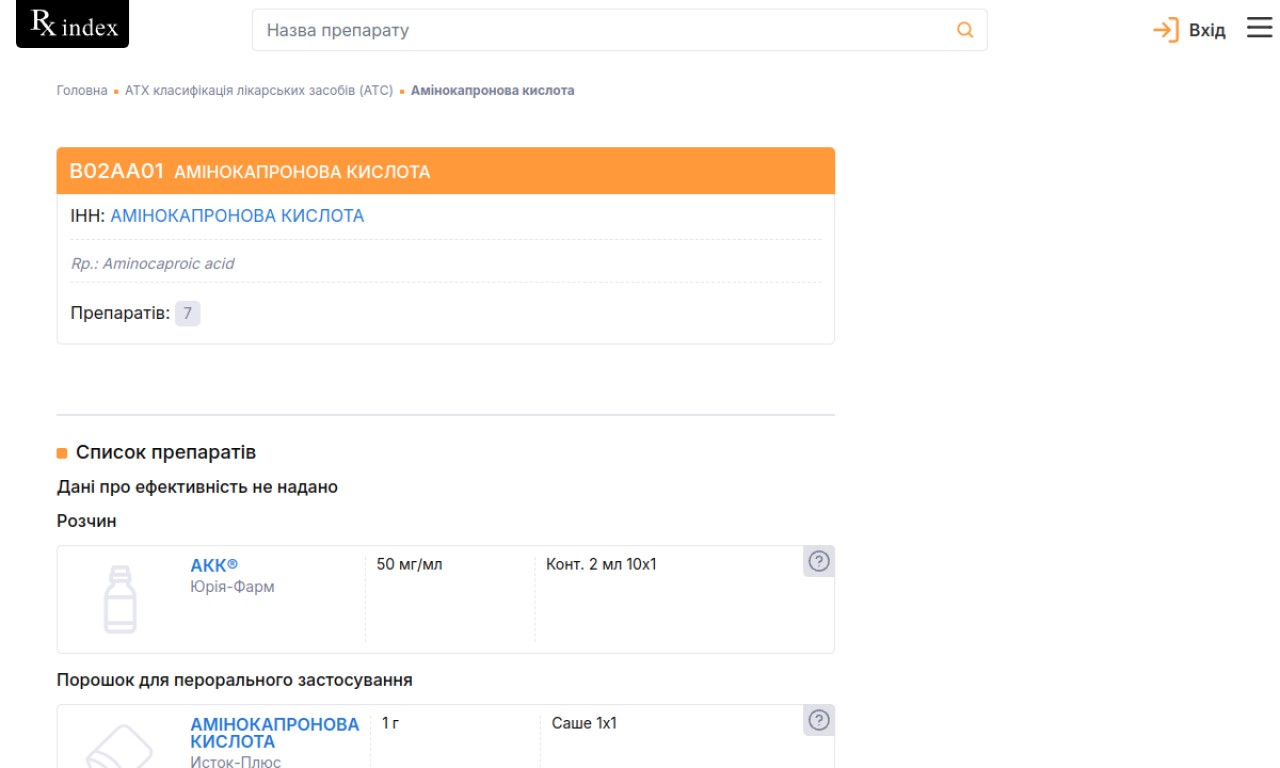
Task: Open the АКК® drug link
Action: click(214, 565)
